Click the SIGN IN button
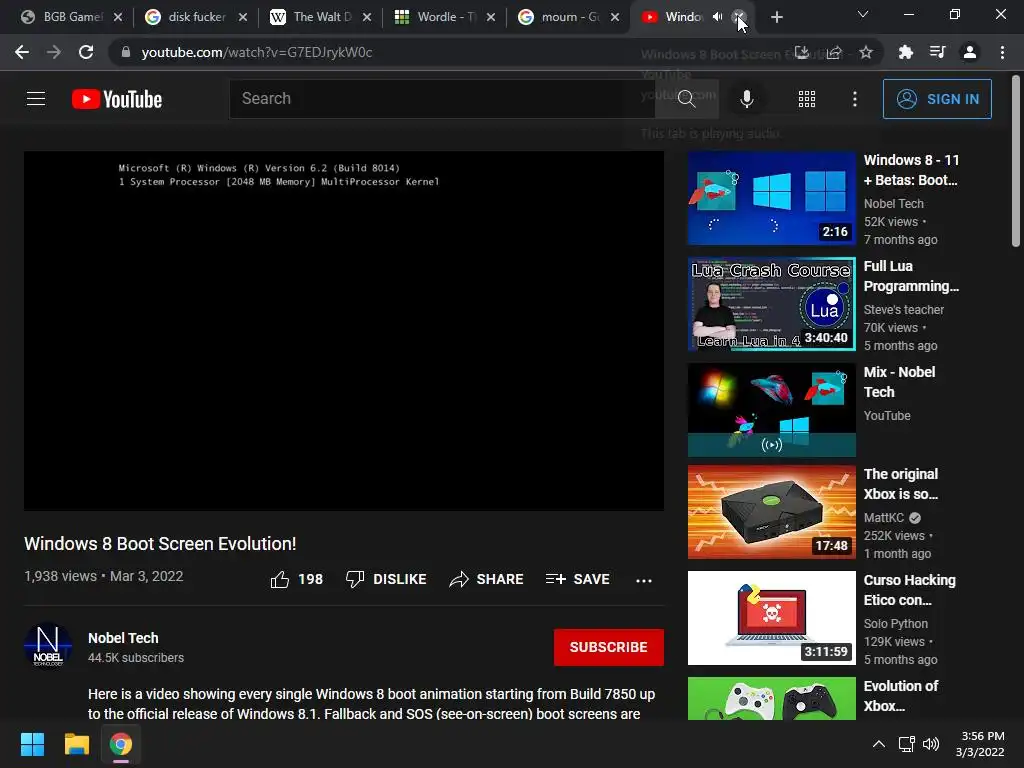 click(x=937, y=99)
